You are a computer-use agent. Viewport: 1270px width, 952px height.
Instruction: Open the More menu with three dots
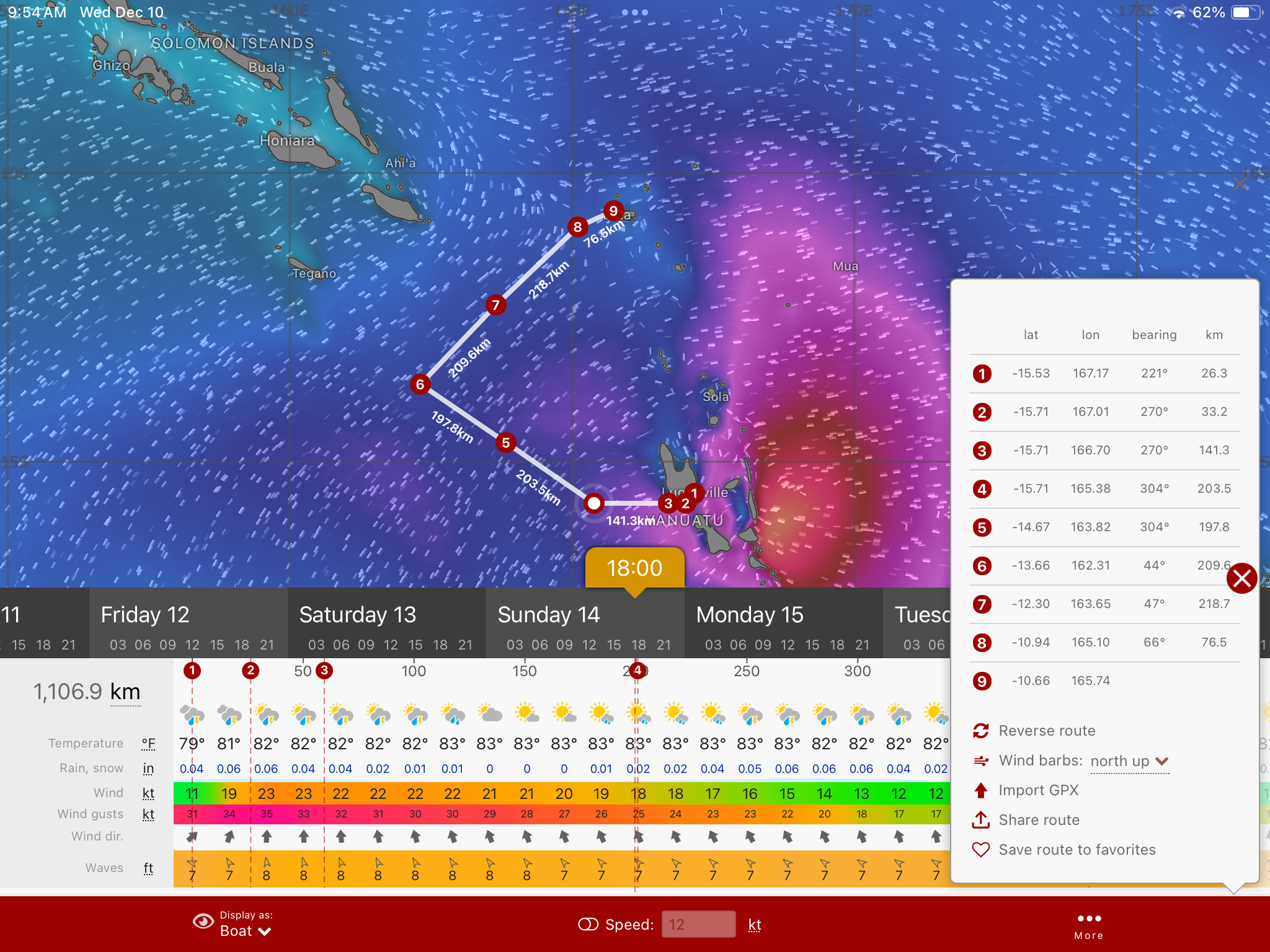pyautogui.click(x=1090, y=925)
